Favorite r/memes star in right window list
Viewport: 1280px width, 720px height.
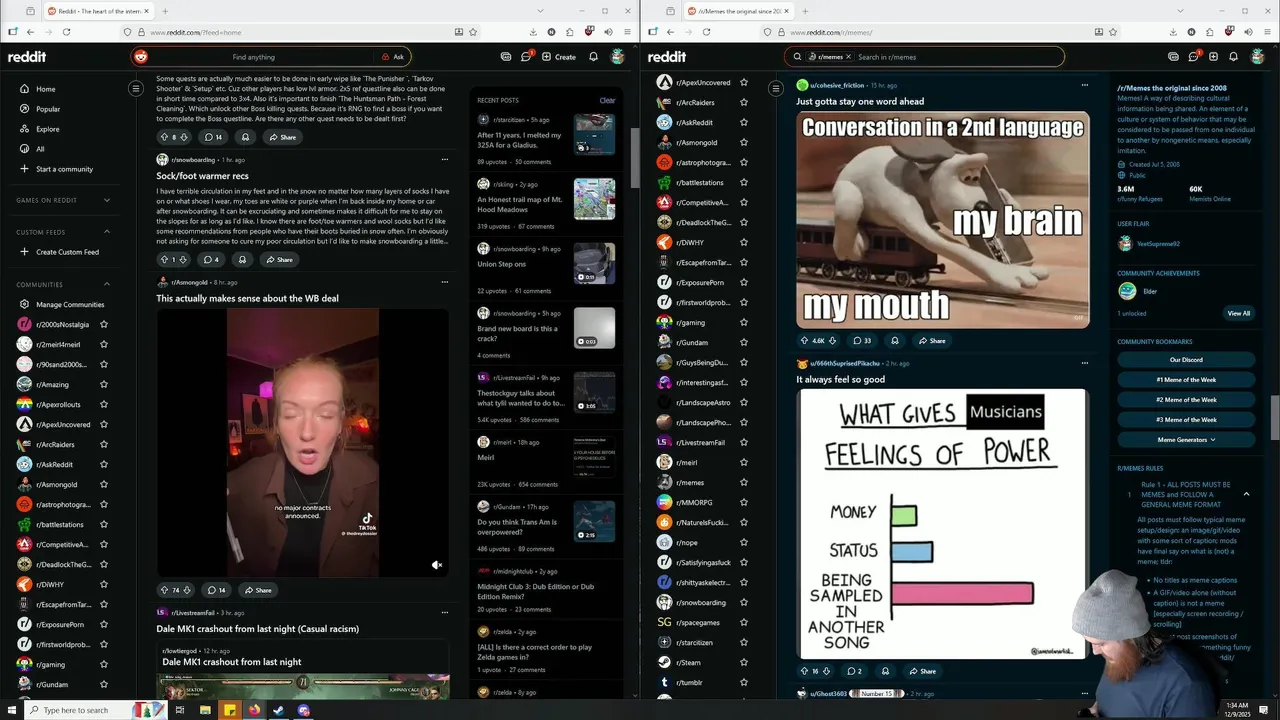(x=743, y=482)
